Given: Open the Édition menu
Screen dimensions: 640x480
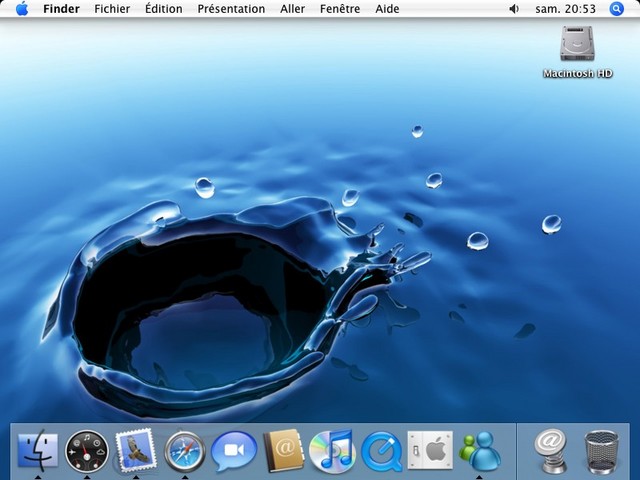Looking at the screenshot, I should 164,9.
